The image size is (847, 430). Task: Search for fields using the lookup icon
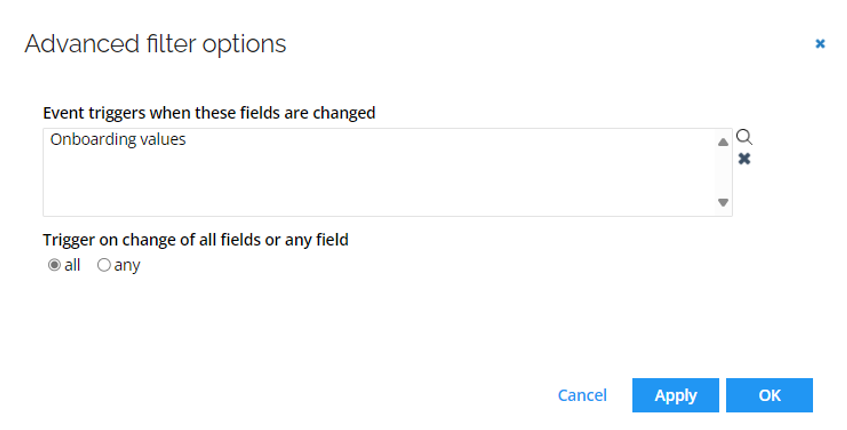(744, 137)
